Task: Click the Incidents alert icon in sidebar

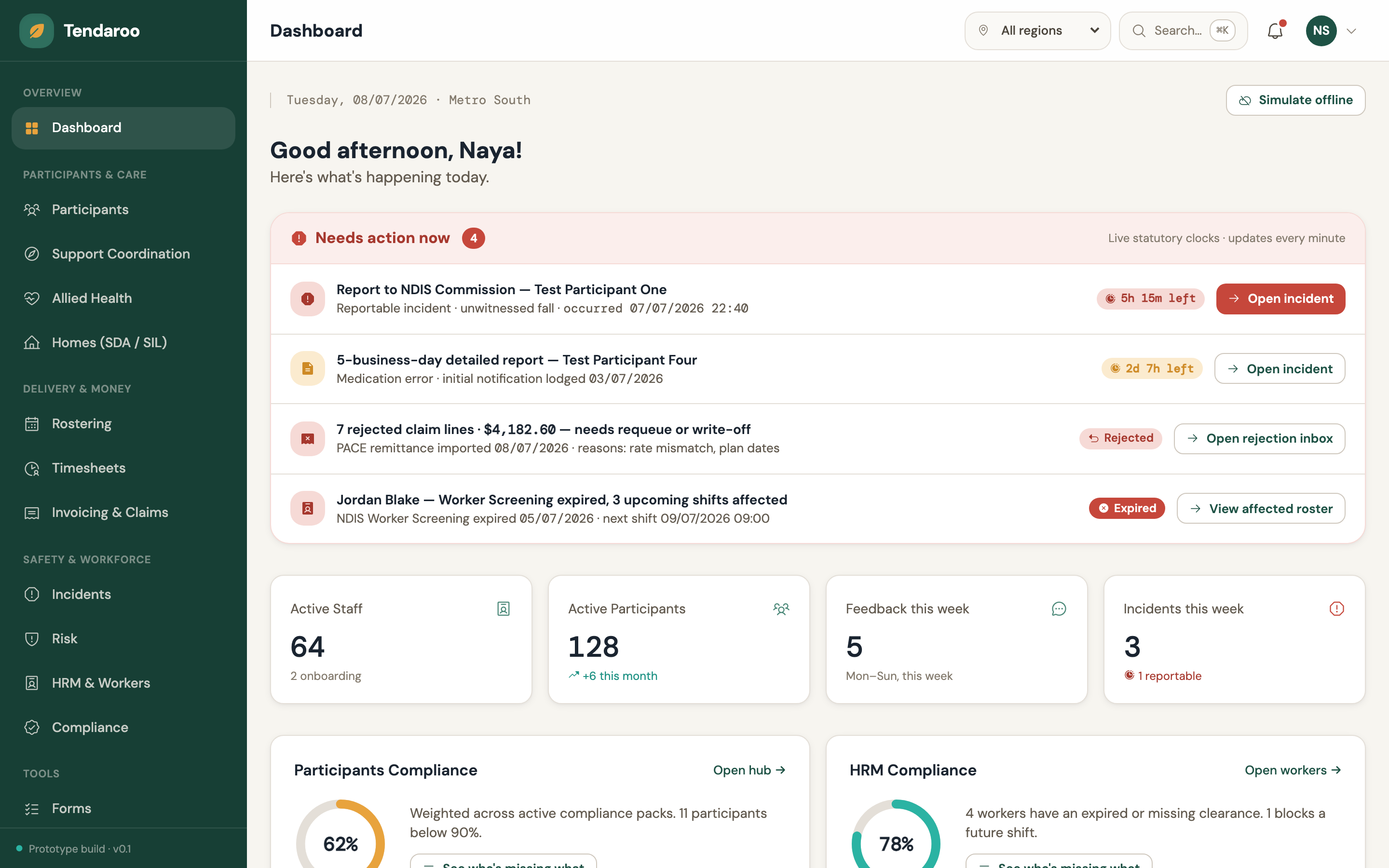Action: 32,594
